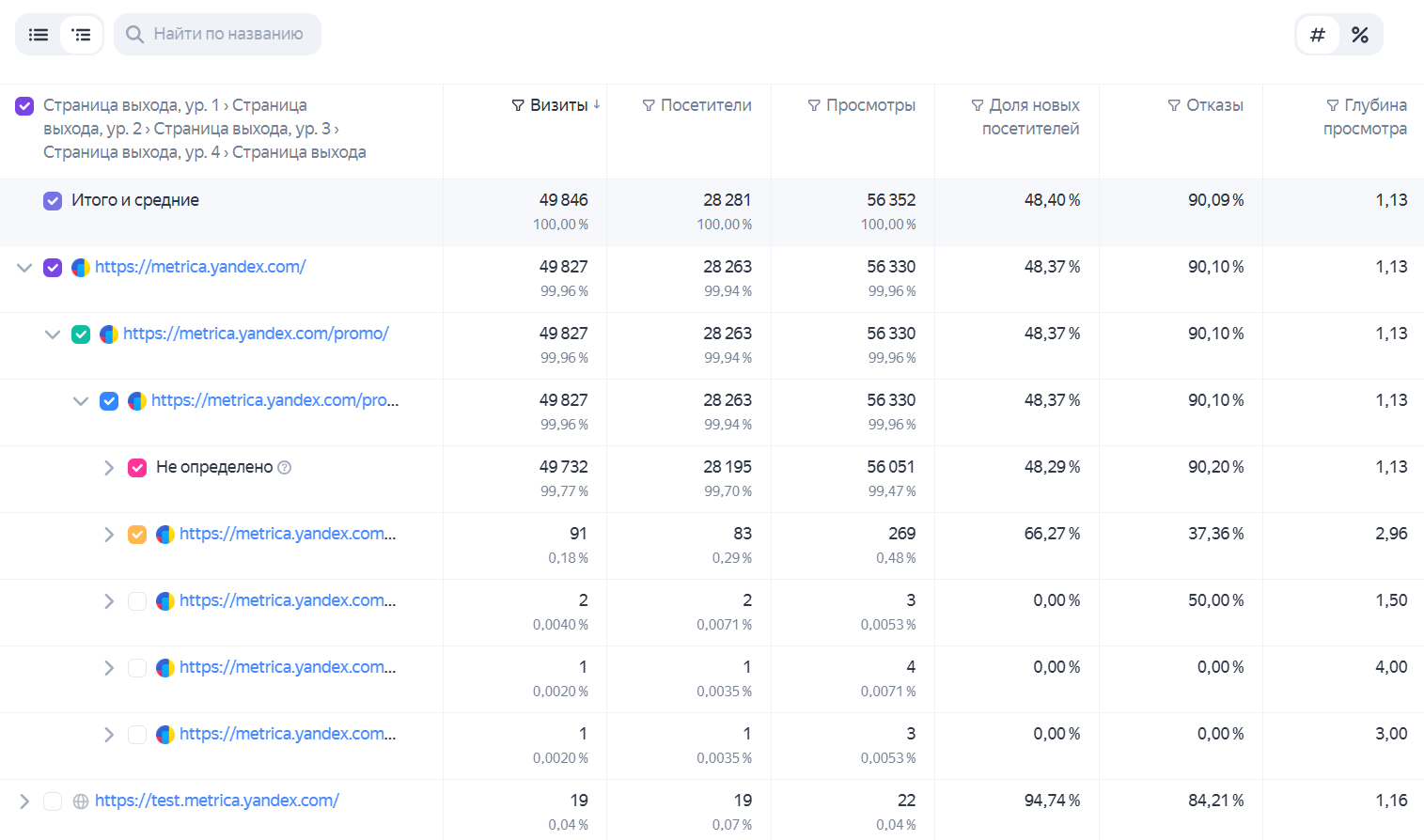The image size is (1424, 840).
Task: Uncheck the Не определено pink checkbox
Action: [x=137, y=468]
